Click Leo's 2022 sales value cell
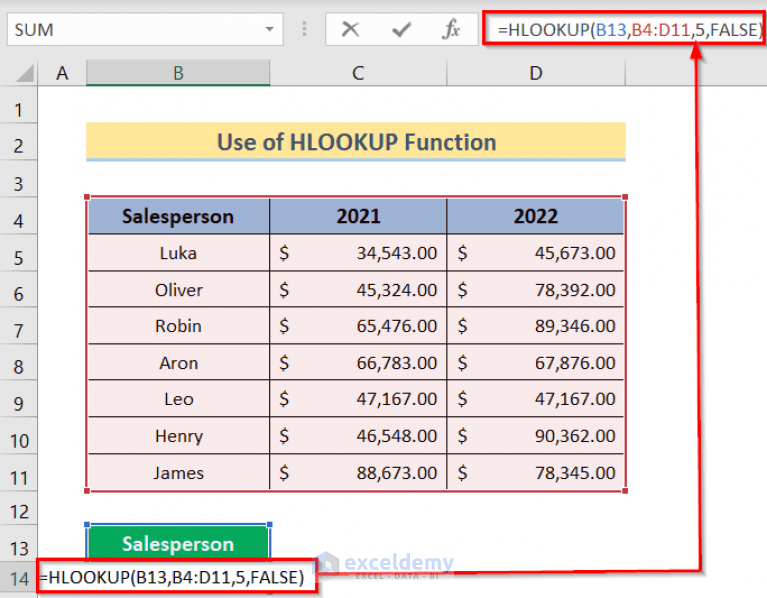 [536, 399]
